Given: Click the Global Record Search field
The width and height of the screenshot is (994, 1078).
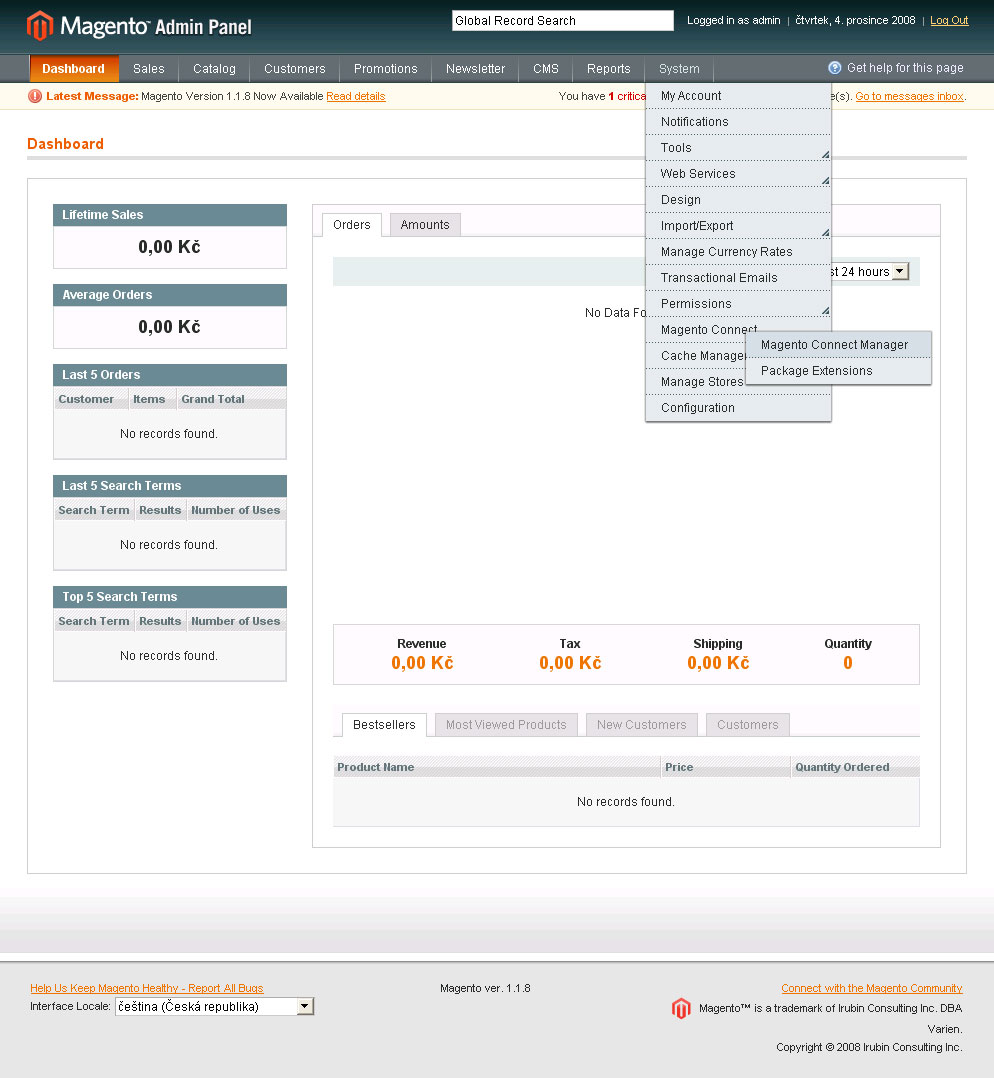Looking at the screenshot, I should [x=562, y=21].
